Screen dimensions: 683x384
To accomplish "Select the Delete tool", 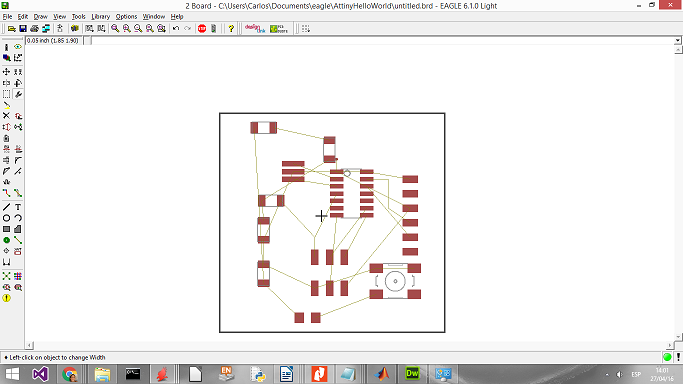I will click(x=7, y=116).
